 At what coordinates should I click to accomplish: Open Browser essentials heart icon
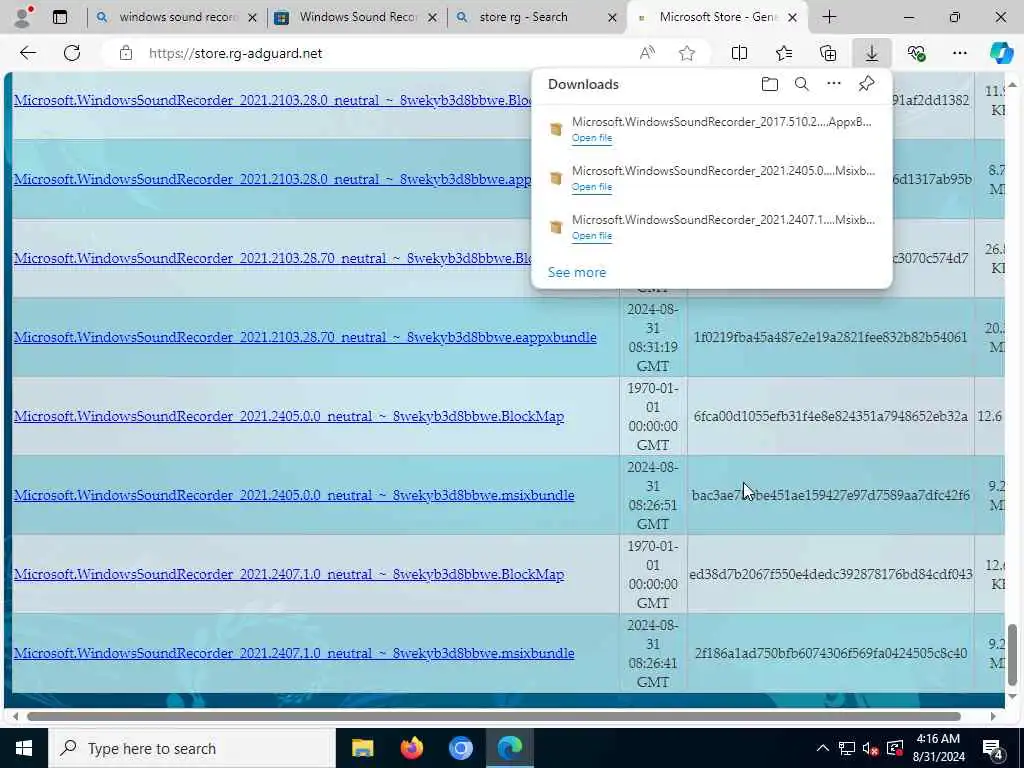coord(916,53)
